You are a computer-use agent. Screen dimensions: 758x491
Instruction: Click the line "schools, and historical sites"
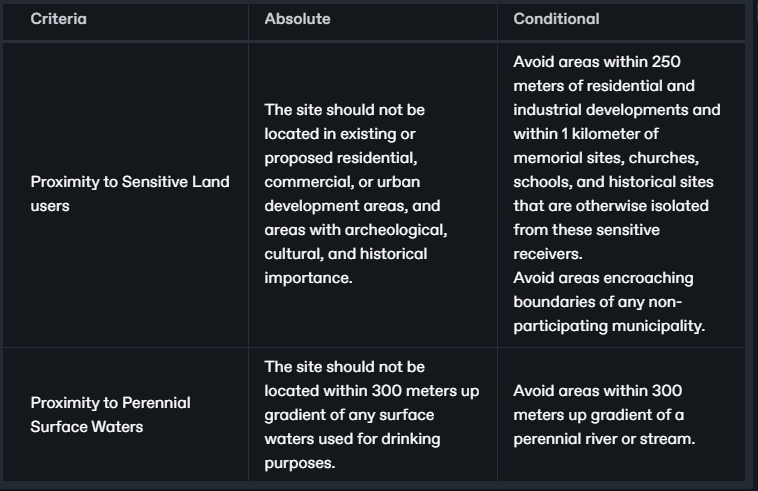(x=612, y=182)
